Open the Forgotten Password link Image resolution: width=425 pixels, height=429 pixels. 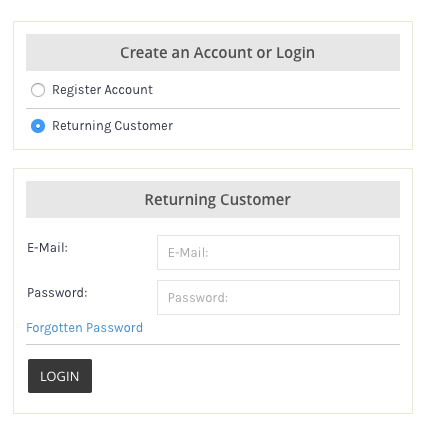coord(84,328)
